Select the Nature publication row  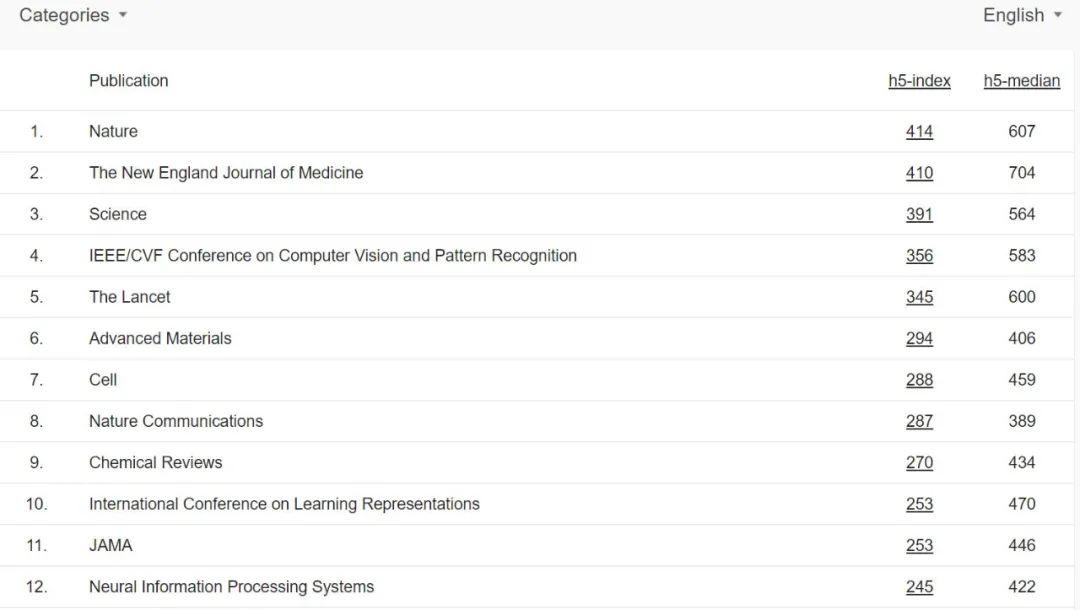pos(113,131)
